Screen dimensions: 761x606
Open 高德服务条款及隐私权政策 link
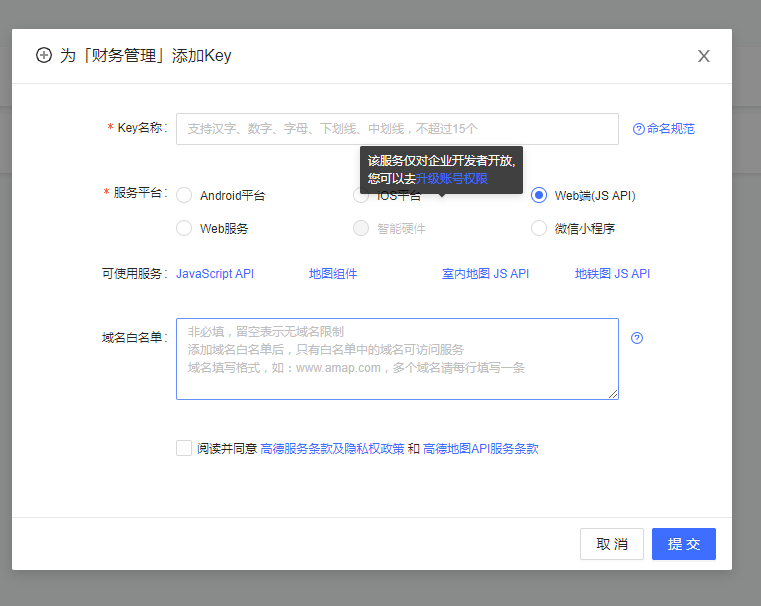pyautogui.click(x=332, y=449)
